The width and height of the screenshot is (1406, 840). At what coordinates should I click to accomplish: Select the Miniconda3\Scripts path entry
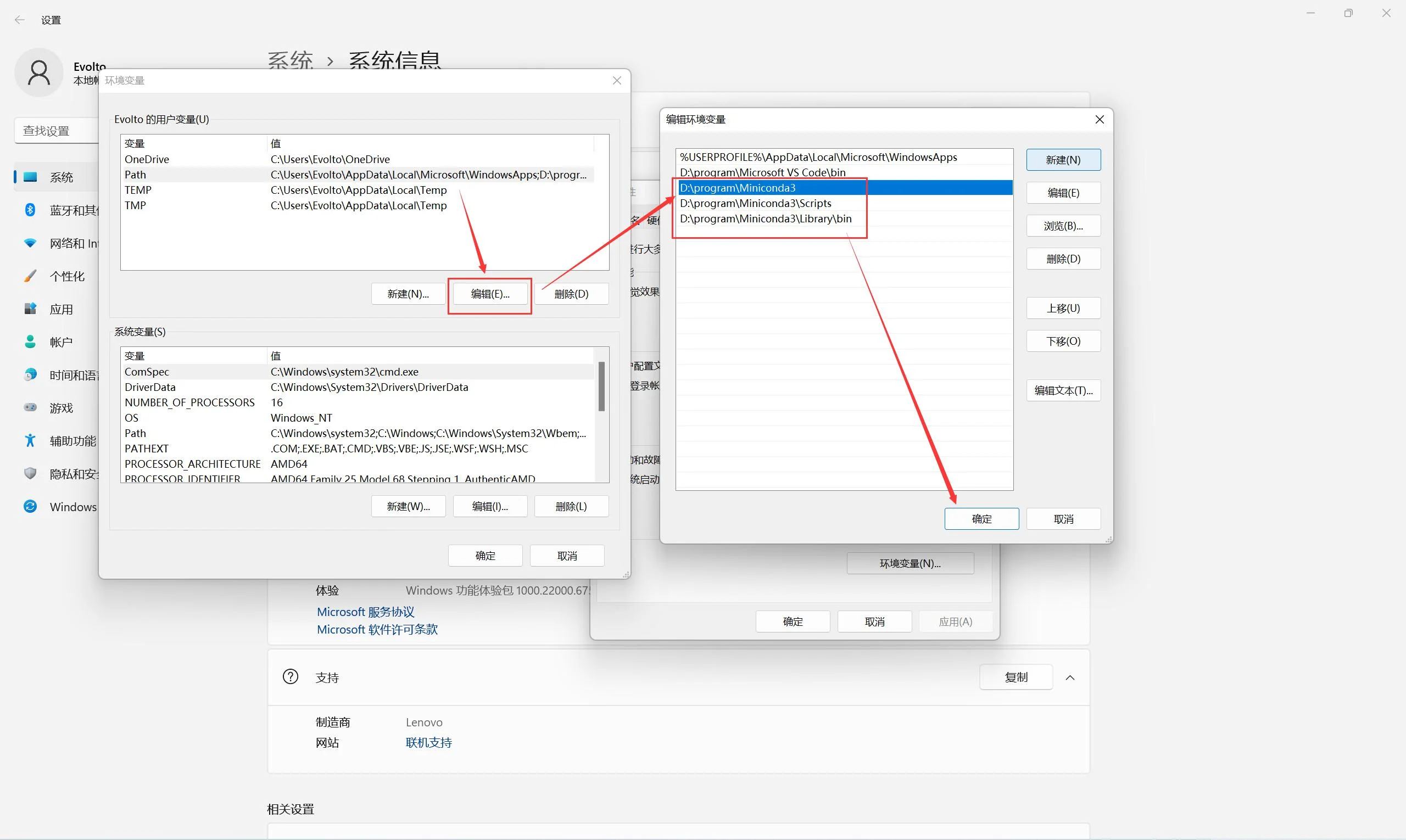756,203
